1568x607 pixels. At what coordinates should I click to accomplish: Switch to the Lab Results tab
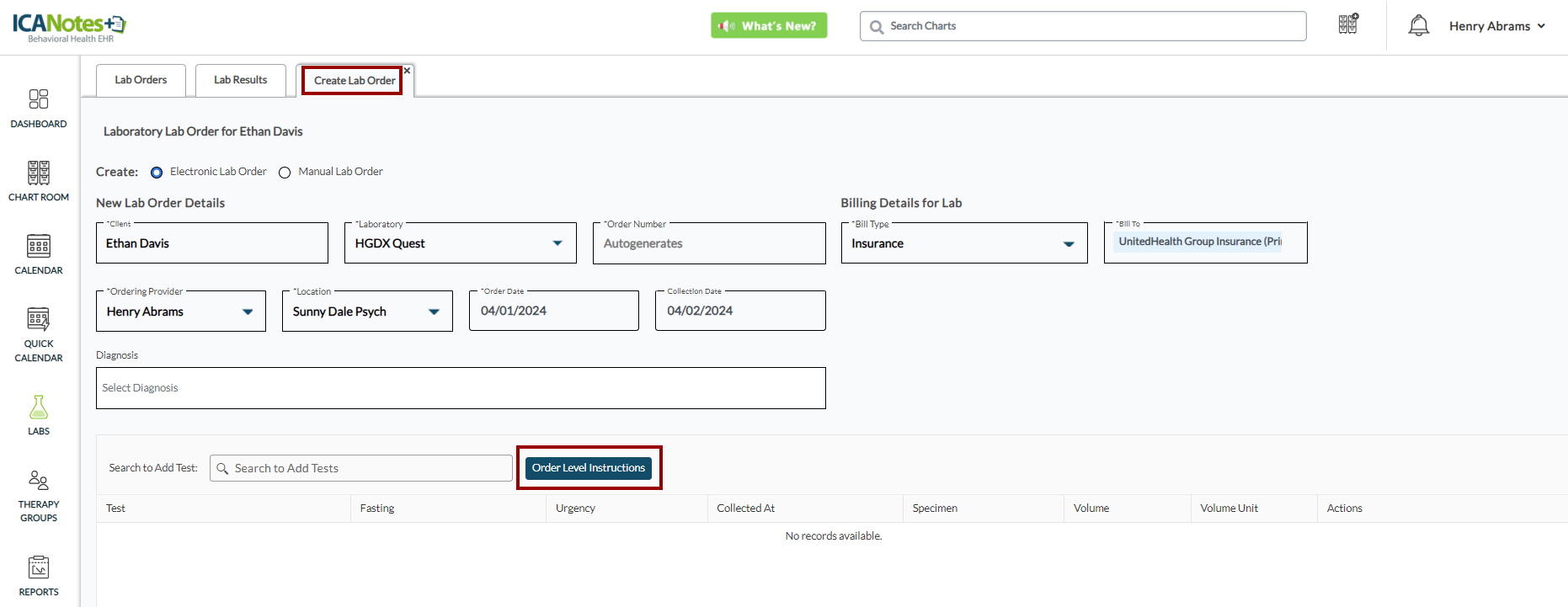point(240,80)
